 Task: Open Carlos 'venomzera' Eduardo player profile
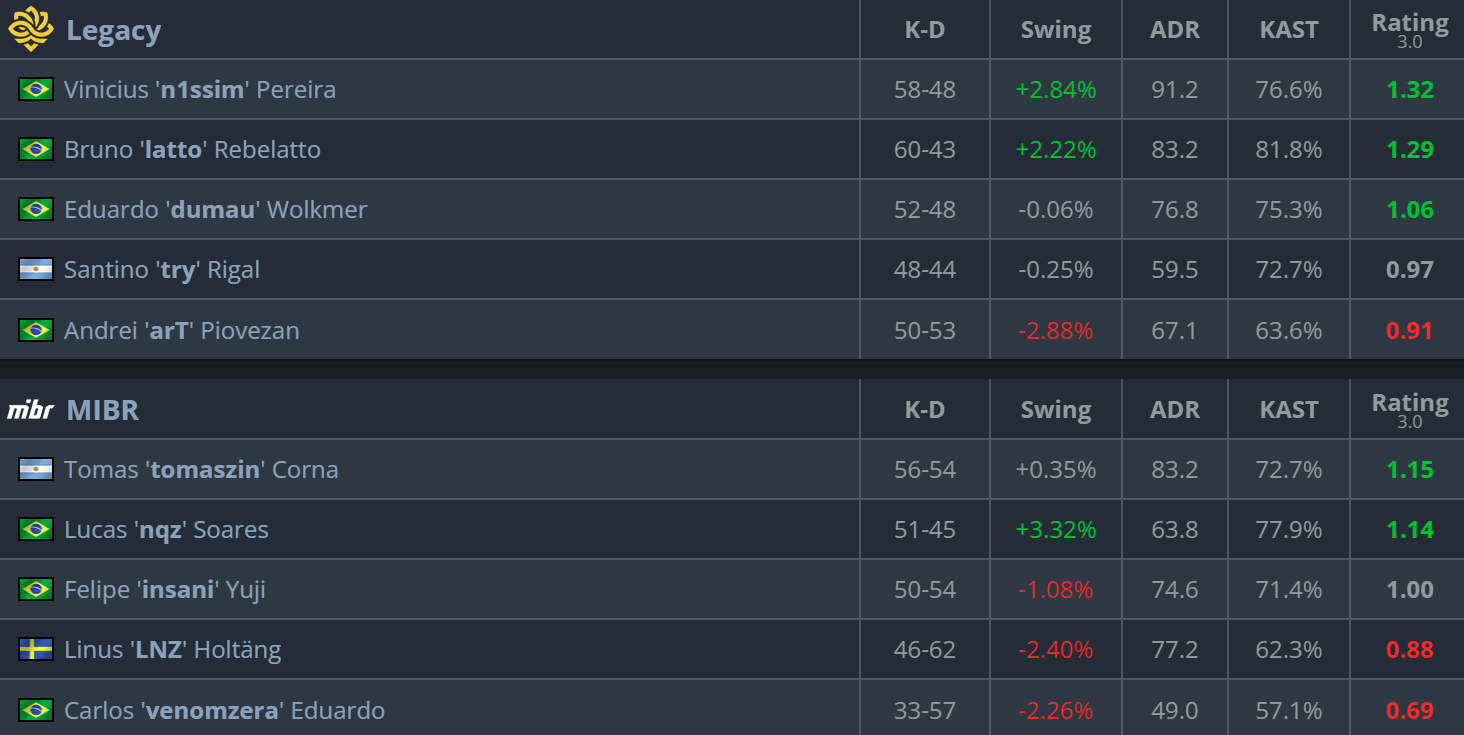click(224, 710)
